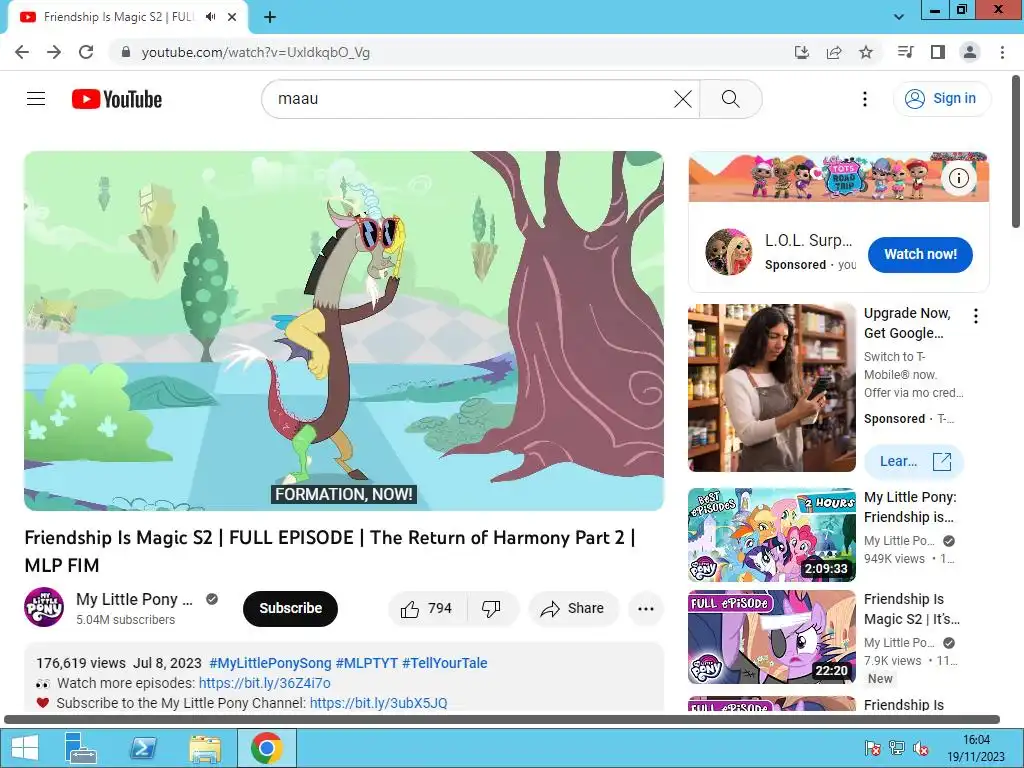View site information lock icon

click(126, 52)
